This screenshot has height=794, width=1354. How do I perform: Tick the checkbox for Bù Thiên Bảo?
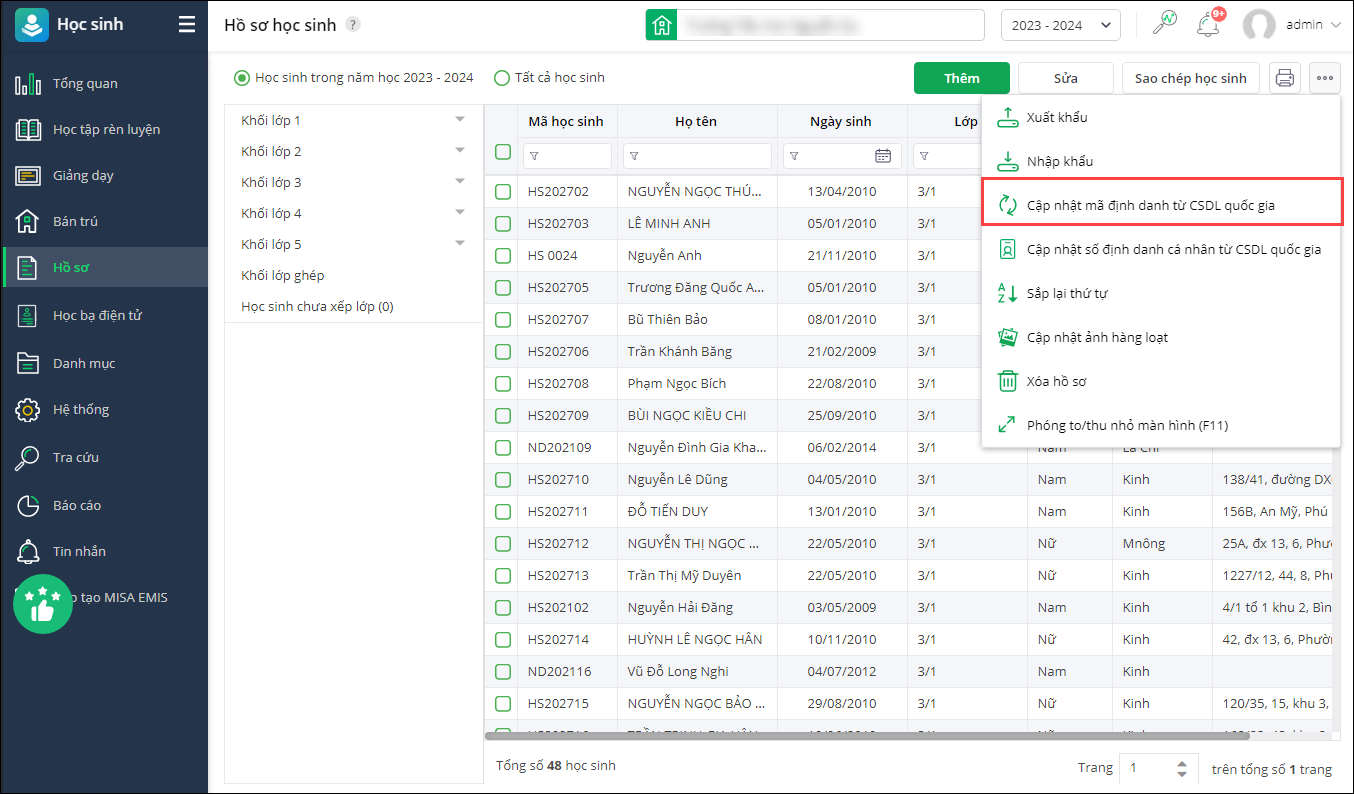pos(503,320)
